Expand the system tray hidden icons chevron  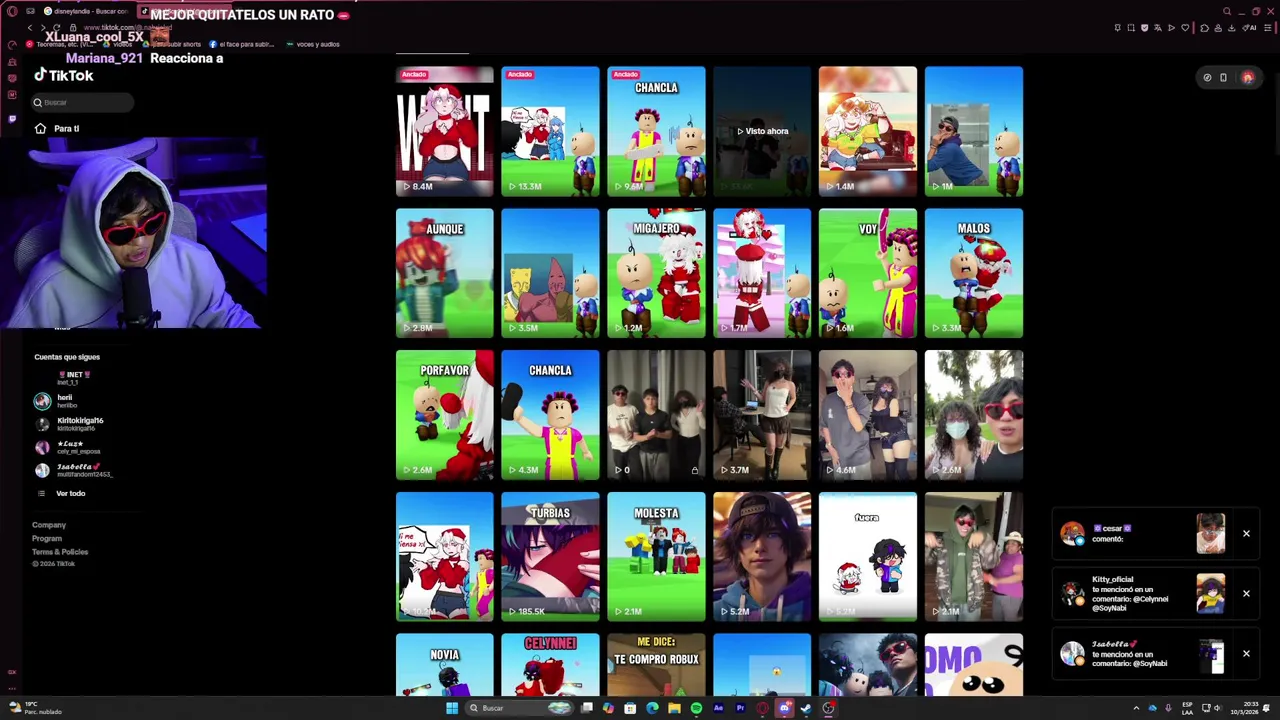pos(1136,708)
